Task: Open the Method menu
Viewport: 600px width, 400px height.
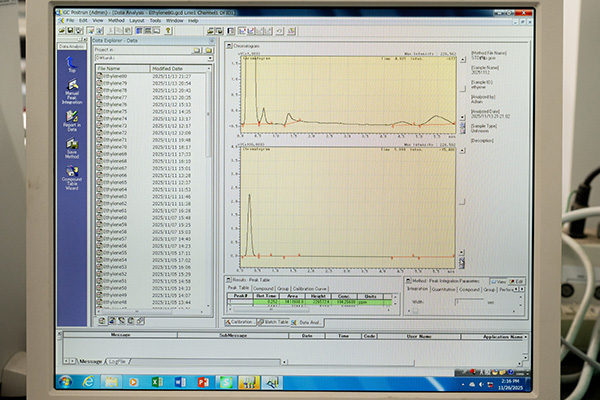Action: click(x=116, y=19)
